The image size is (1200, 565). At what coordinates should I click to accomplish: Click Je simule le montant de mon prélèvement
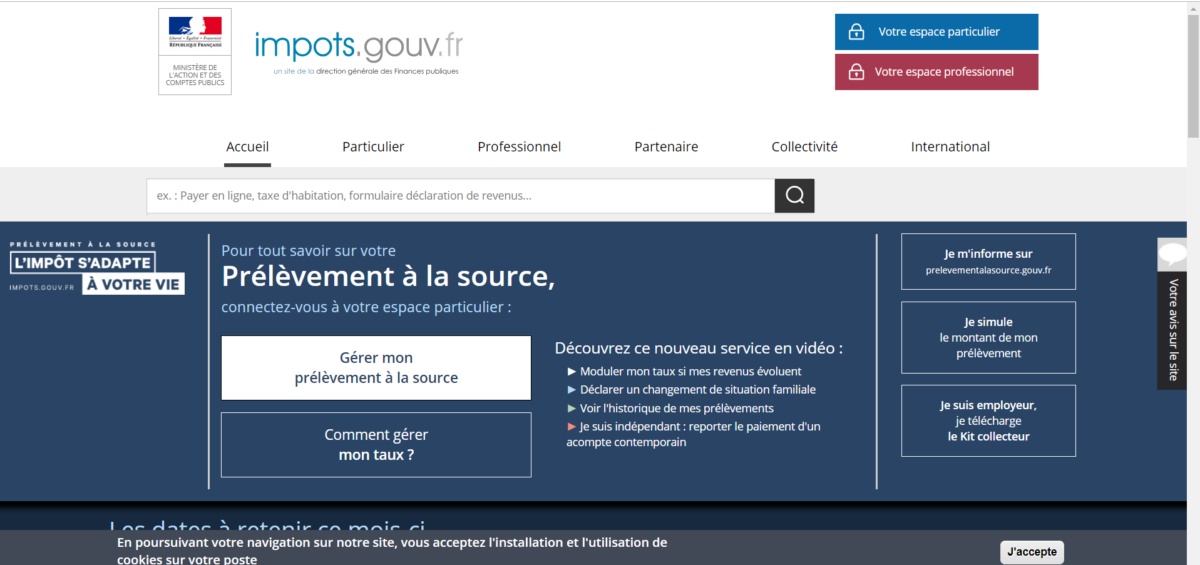pos(988,338)
